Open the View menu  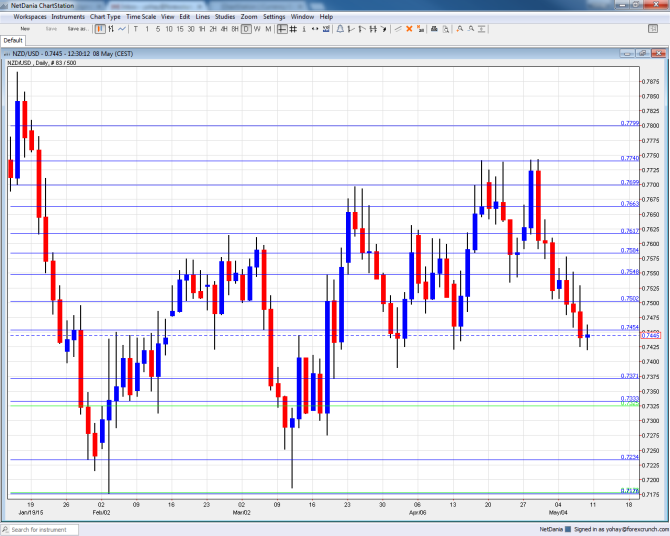pos(168,17)
